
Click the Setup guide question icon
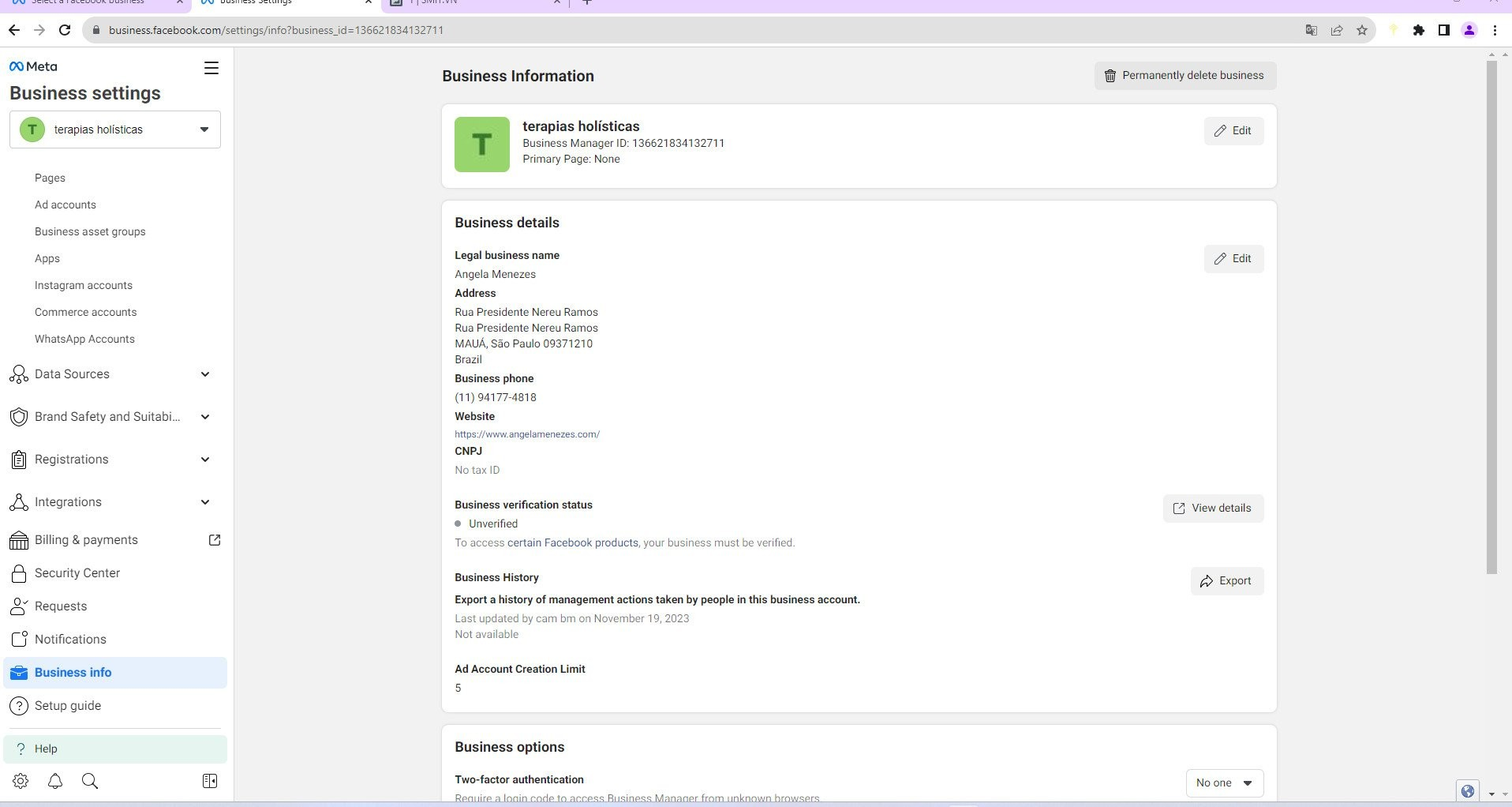point(19,706)
